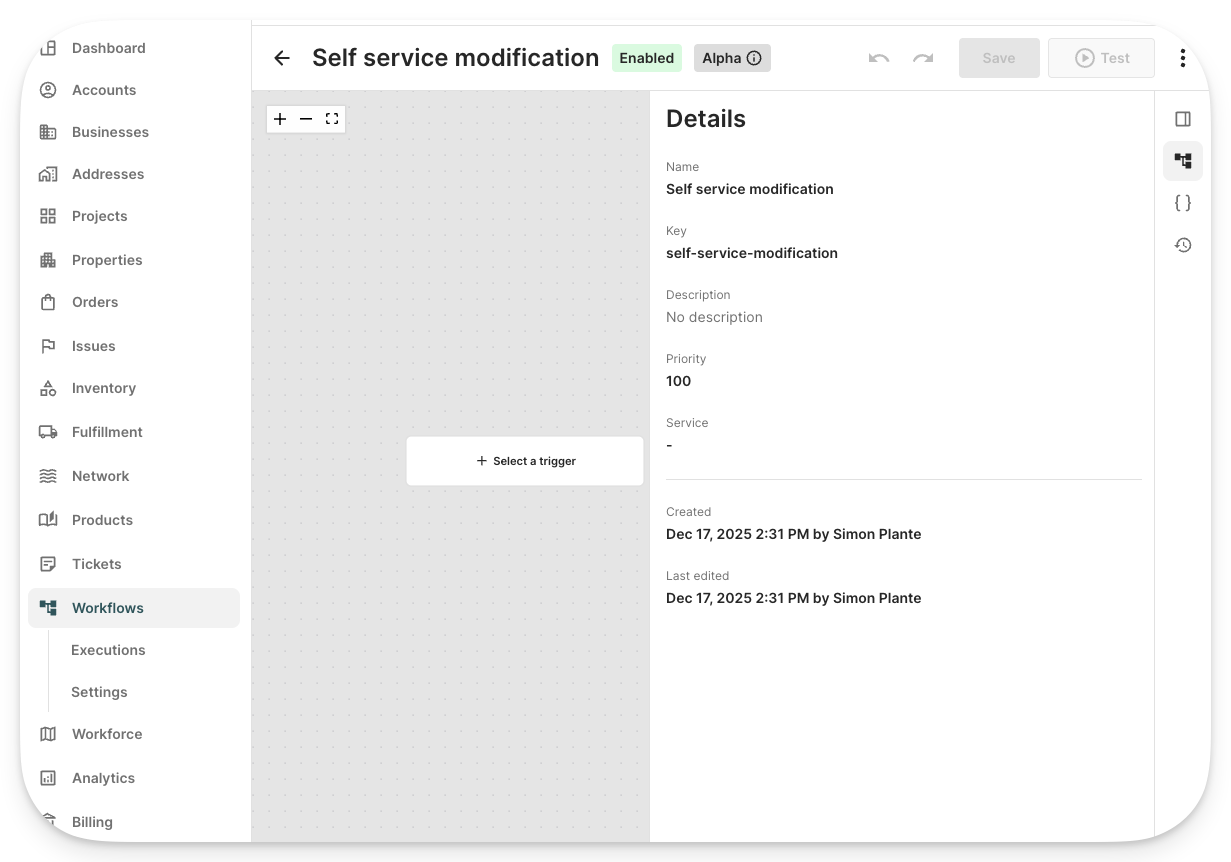Image resolution: width=1231 pixels, height=862 pixels.
Task: Click the Details panel heading
Action: coord(706,119)
